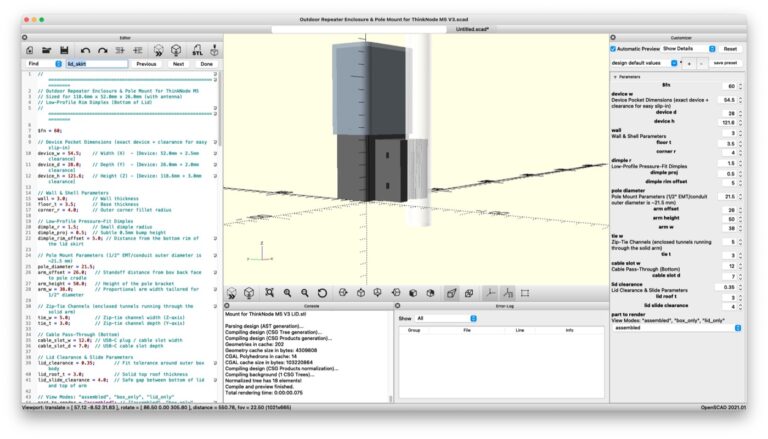Image resolution: width=768 pixels, height=439 pixels.
Task: Click the corner r stepper arrows
Action: click(740, 152)
